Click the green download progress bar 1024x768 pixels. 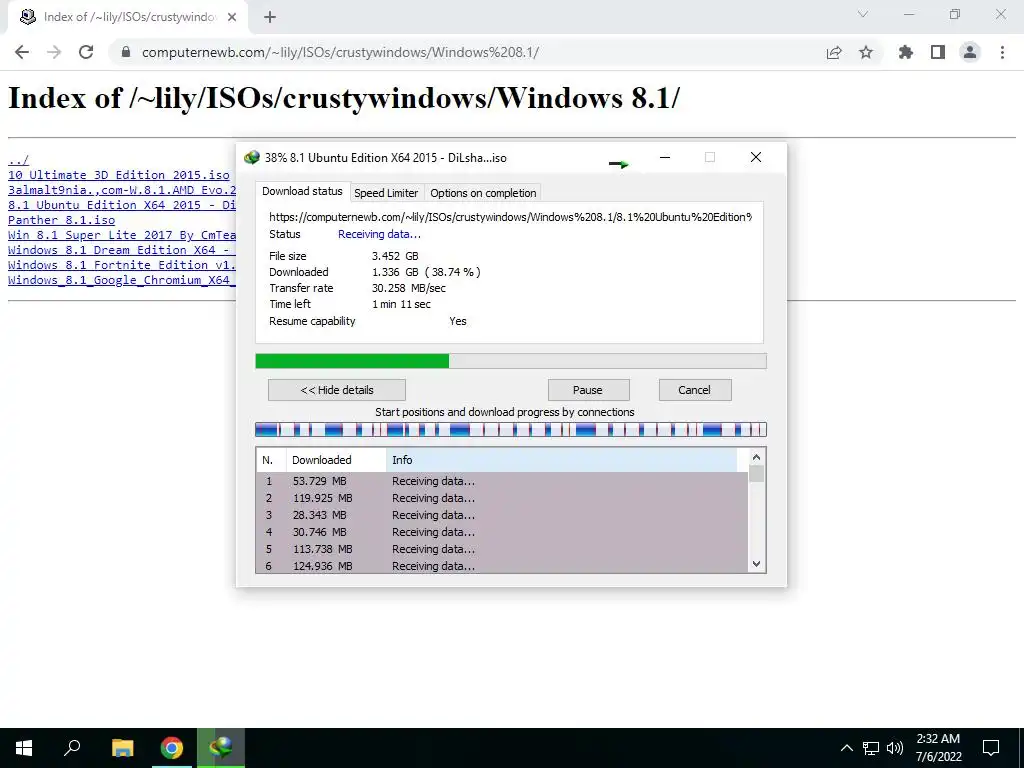(x=511, y=361)
